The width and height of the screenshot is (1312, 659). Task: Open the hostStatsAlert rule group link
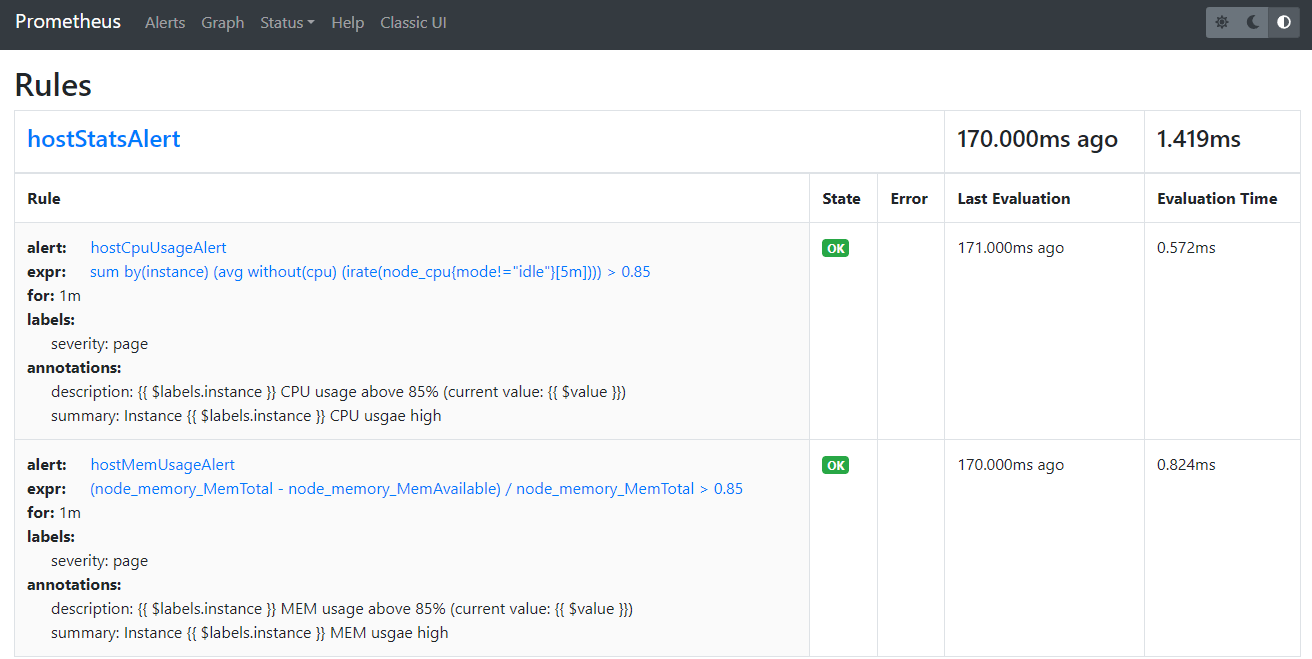[x=104, y=139]
